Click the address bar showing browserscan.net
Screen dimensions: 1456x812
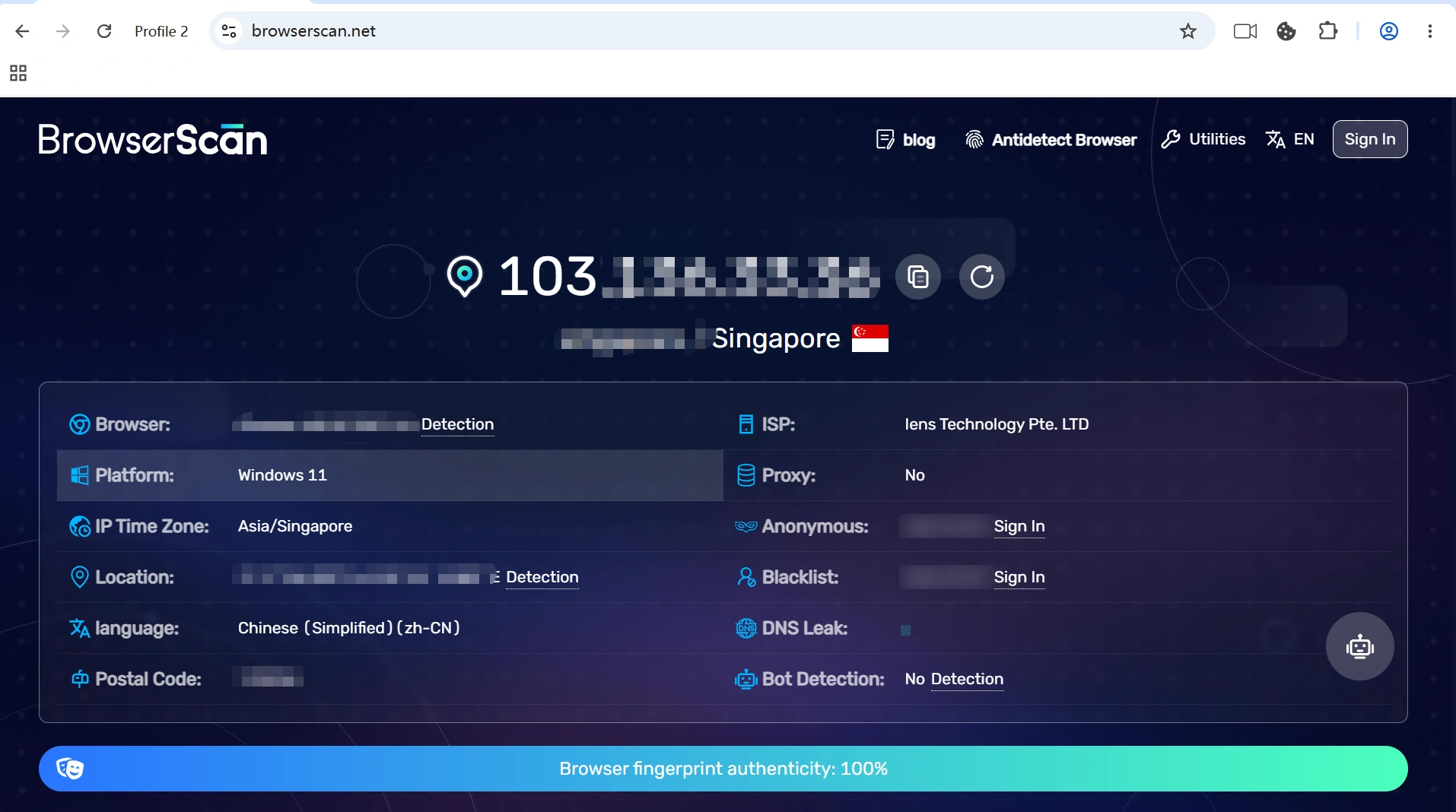coord(711,31)
